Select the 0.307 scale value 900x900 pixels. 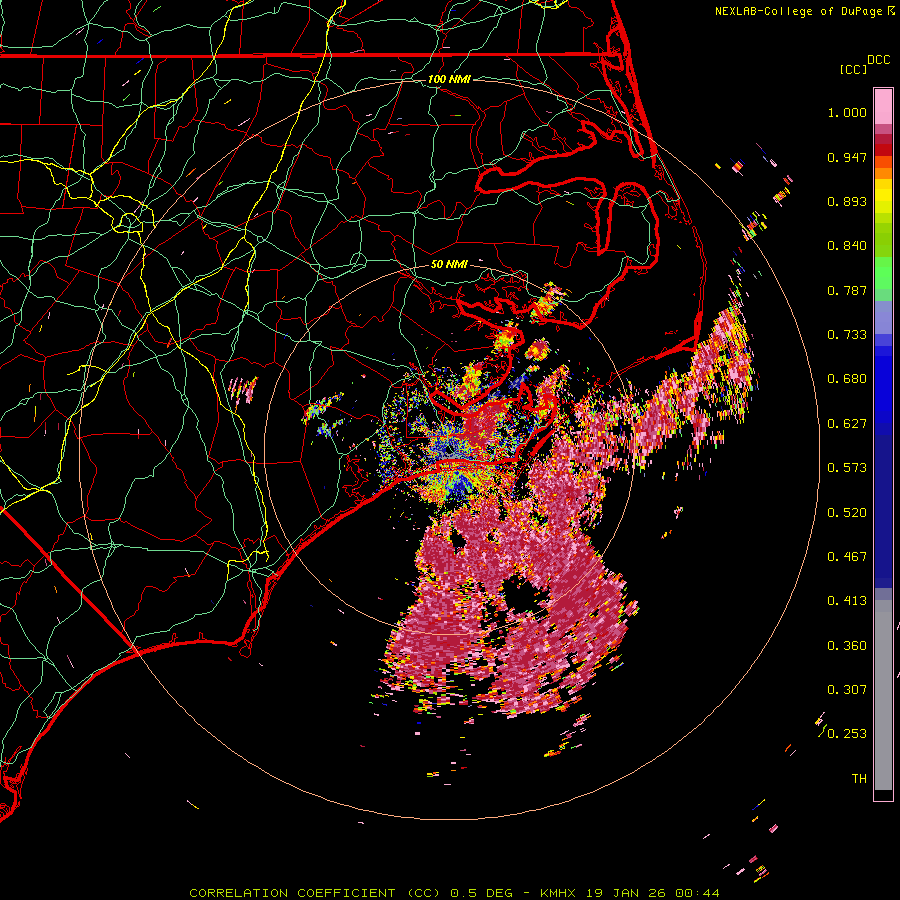(847, 690)
